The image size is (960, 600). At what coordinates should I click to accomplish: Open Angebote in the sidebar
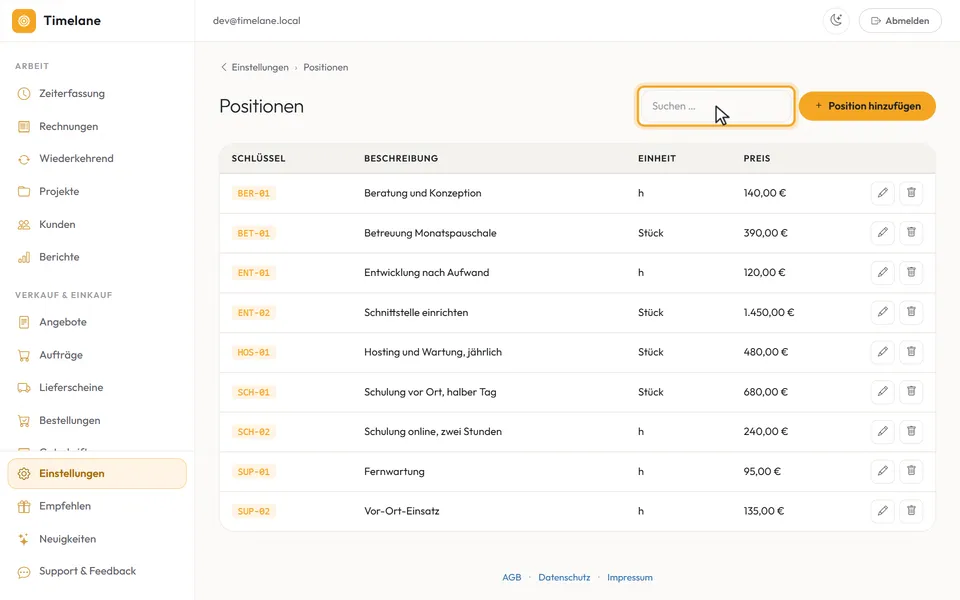(97, 322)
